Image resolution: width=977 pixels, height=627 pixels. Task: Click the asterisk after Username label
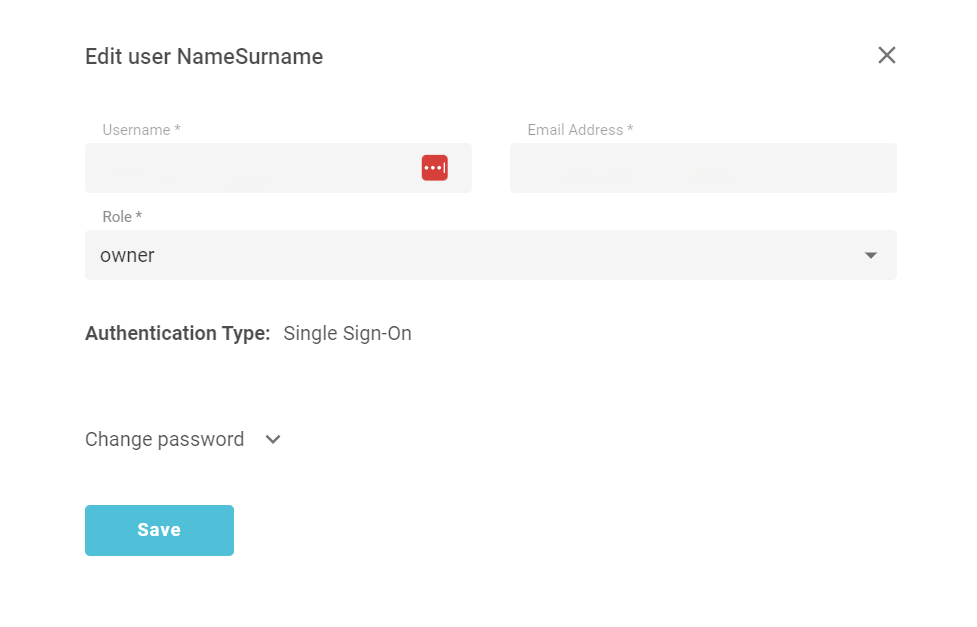(x=178, y=129)
